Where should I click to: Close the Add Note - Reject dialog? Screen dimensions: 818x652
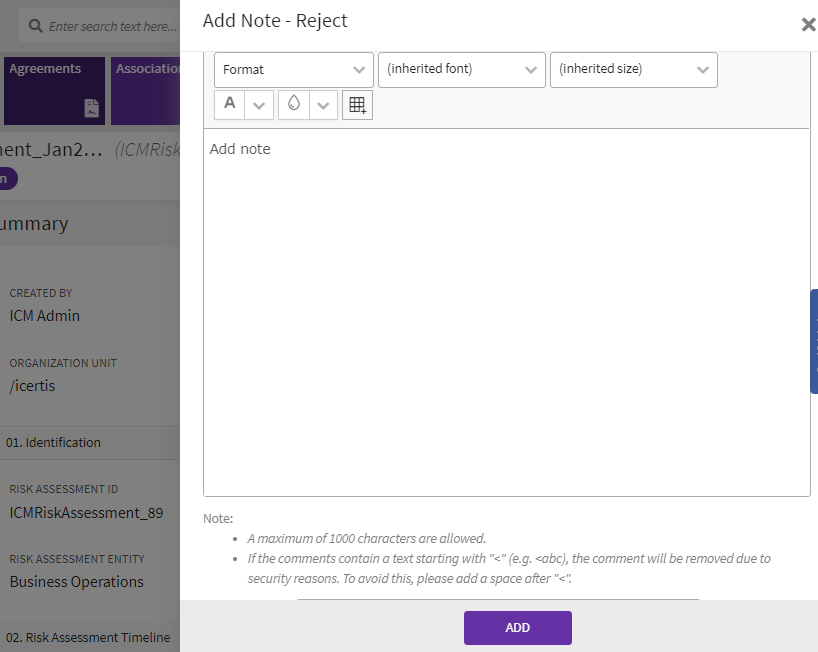tap(808, 25)
